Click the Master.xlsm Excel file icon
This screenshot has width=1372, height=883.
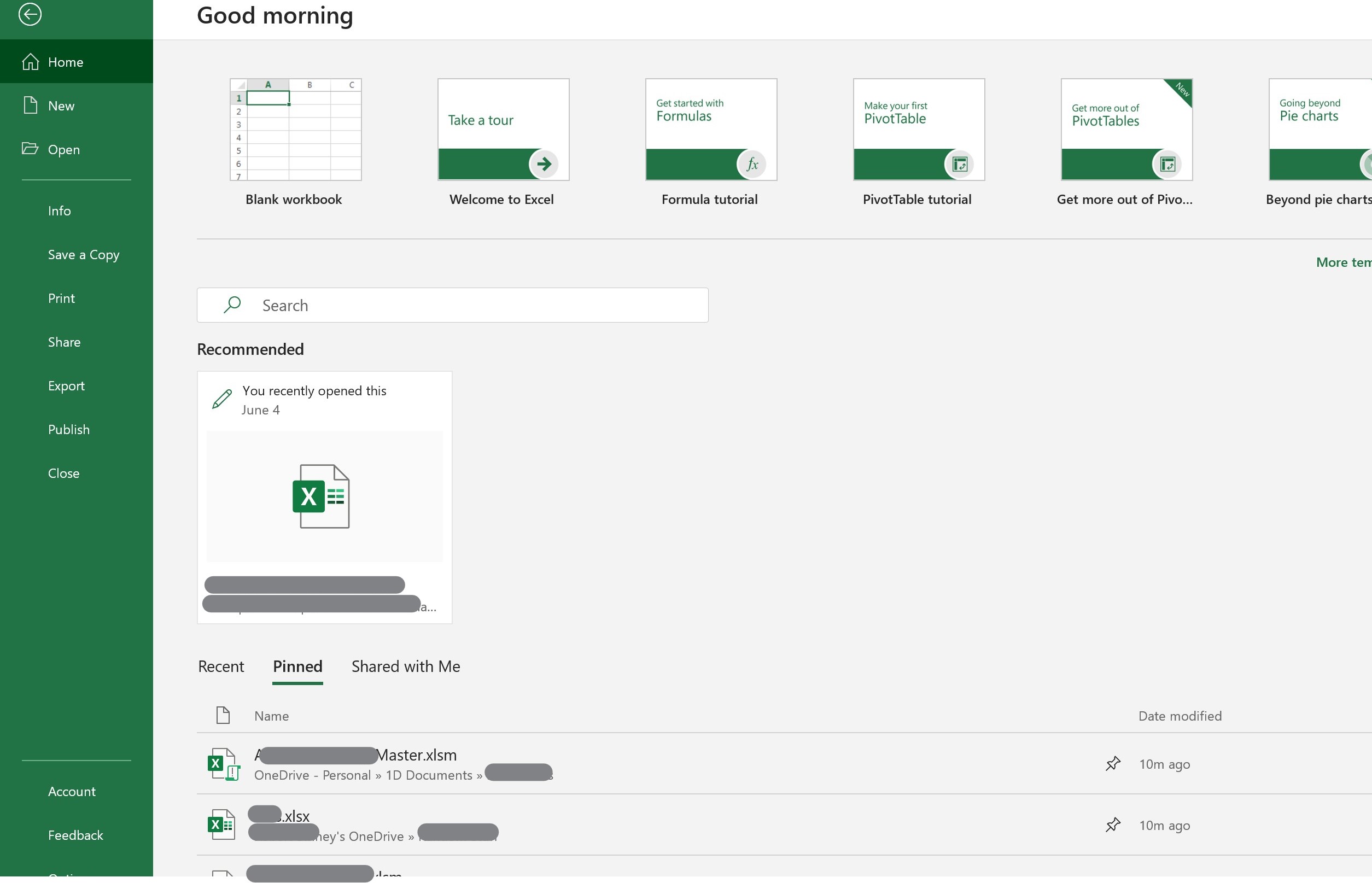pyautogui.click(x=223, y=764)
